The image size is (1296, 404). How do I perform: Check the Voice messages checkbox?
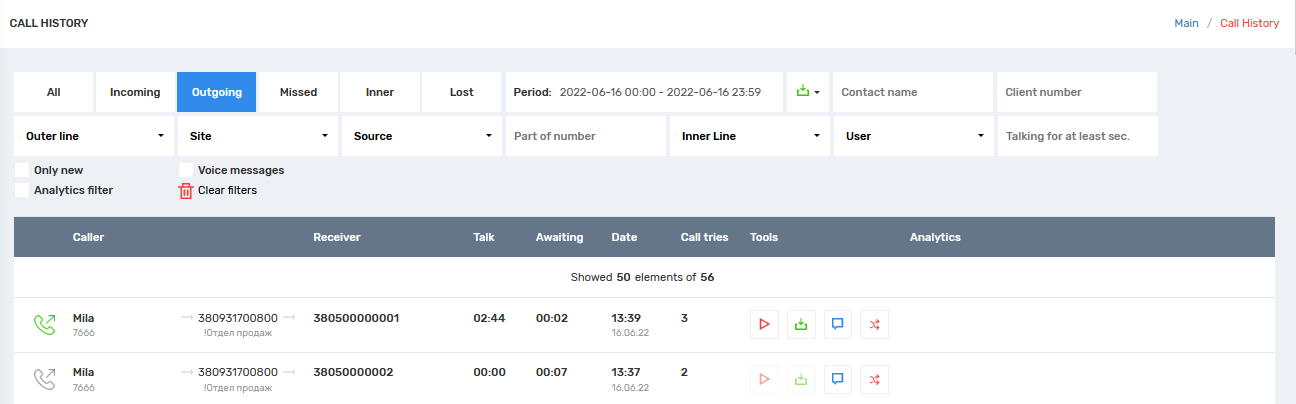tap(186, 170)
